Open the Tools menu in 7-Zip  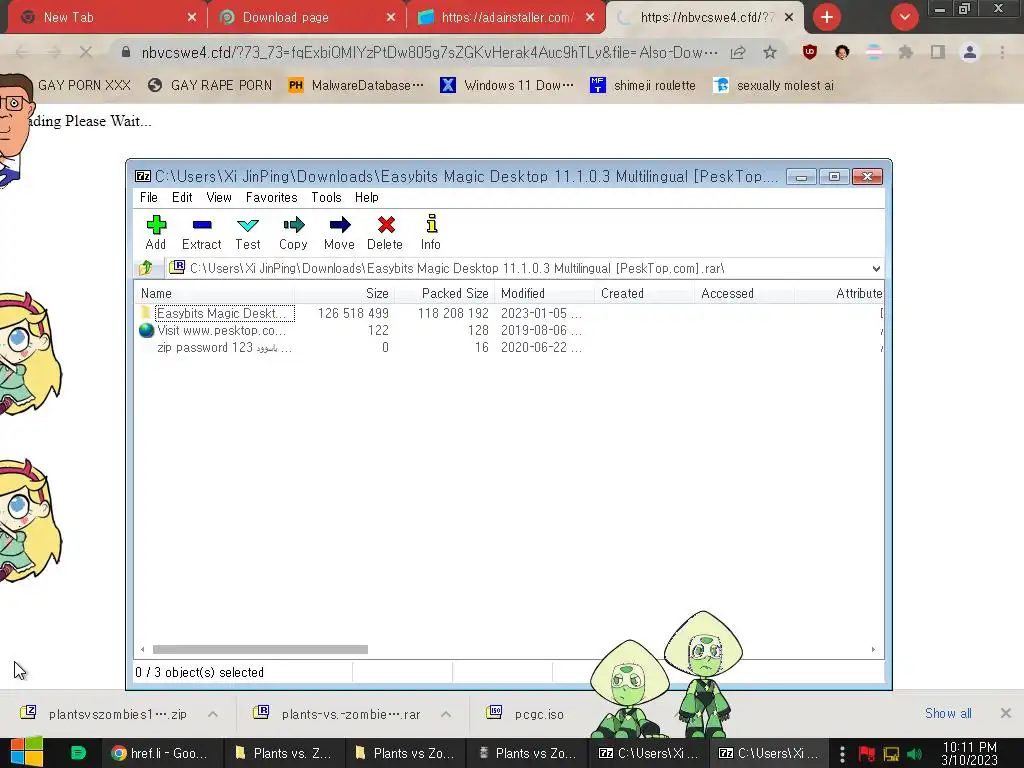pos(327,197)
